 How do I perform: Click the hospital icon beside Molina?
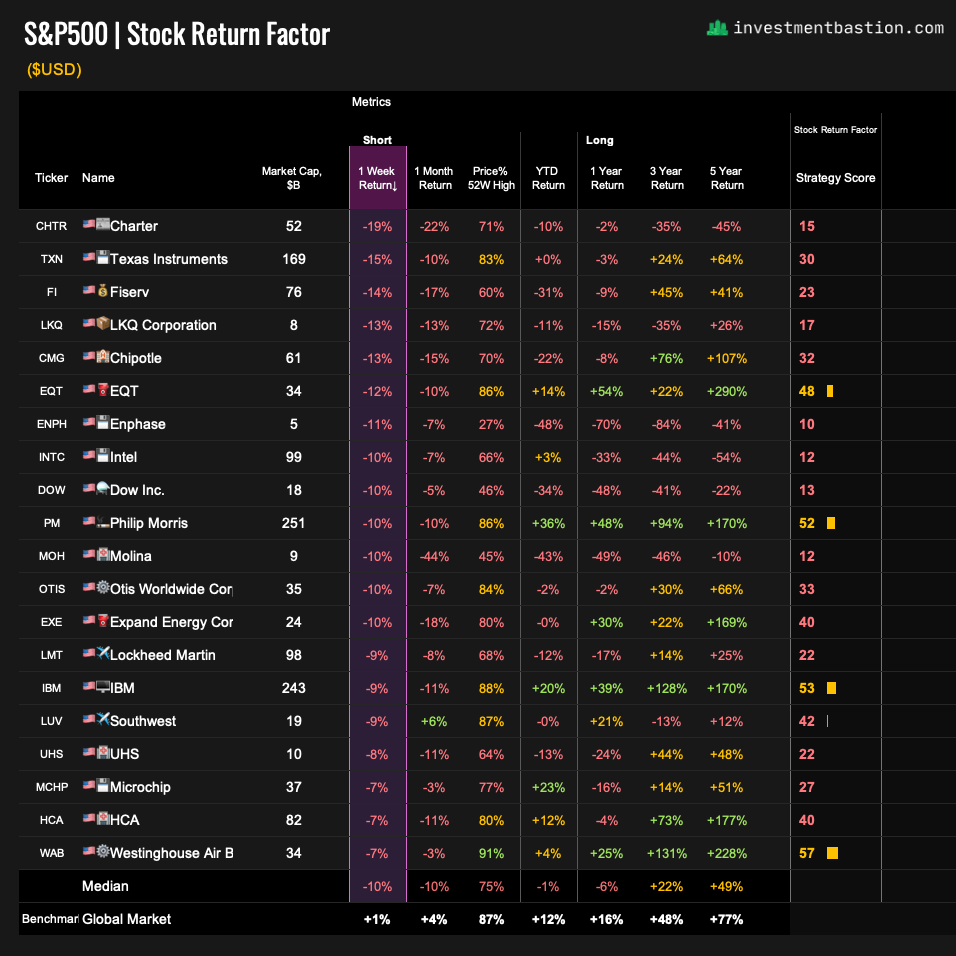[103, 554]
